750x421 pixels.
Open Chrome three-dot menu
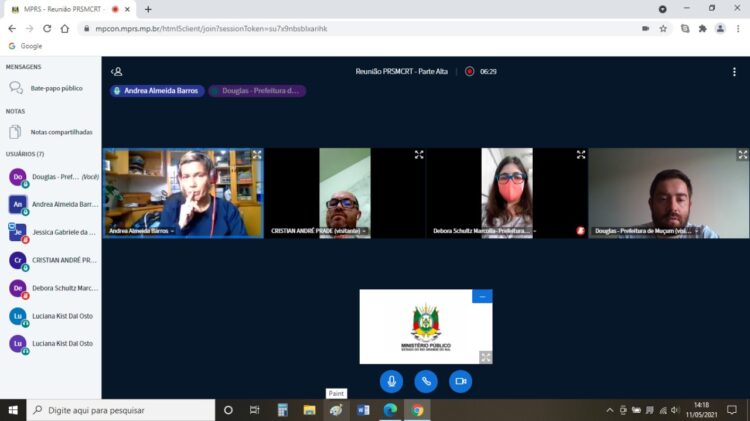[x=738, y=29]
